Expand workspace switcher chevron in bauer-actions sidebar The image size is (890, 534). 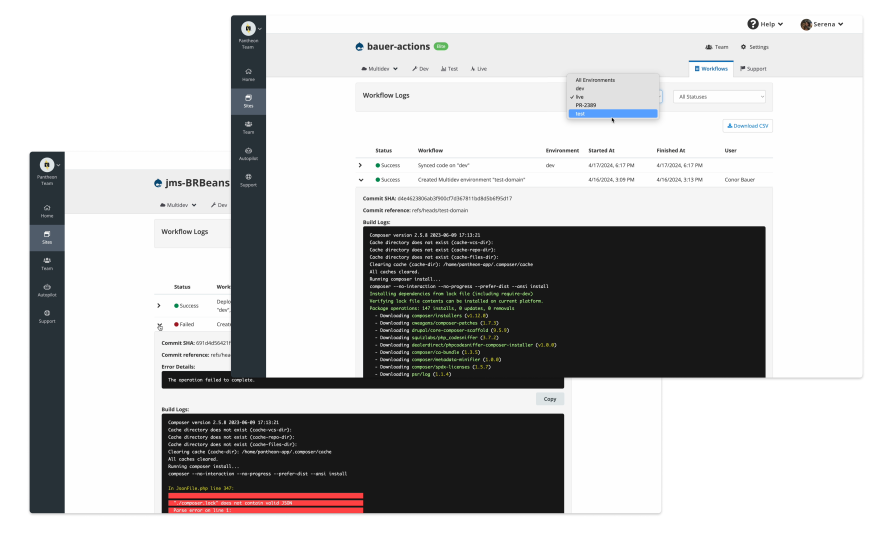pyautogui.click(x=259, y=28)
